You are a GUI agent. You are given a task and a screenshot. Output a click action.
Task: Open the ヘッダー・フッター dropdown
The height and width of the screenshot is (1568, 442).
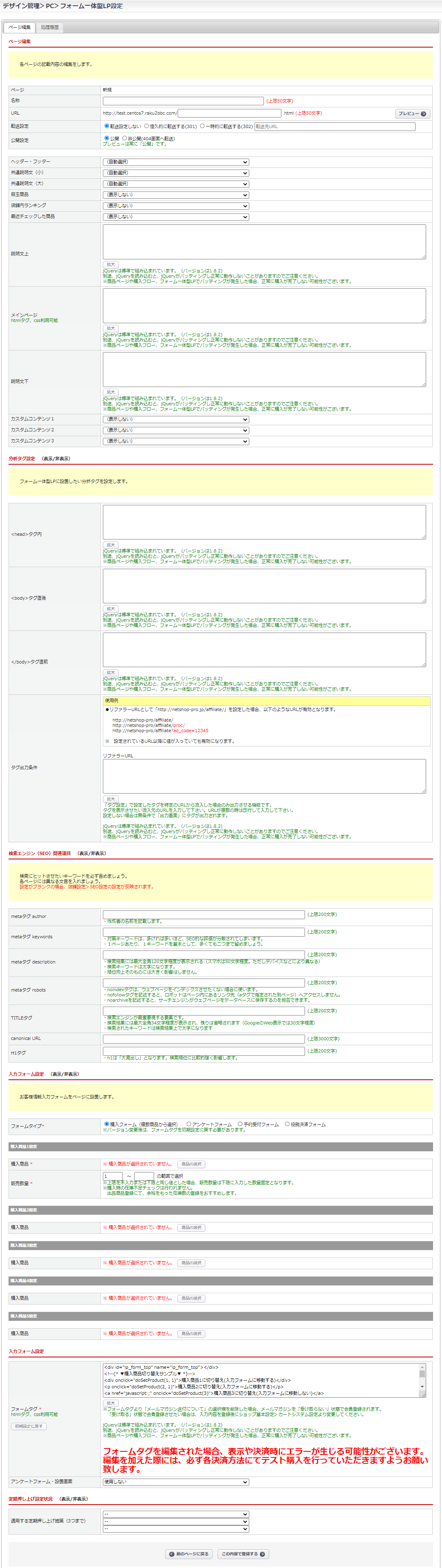[x=176, y=162]
